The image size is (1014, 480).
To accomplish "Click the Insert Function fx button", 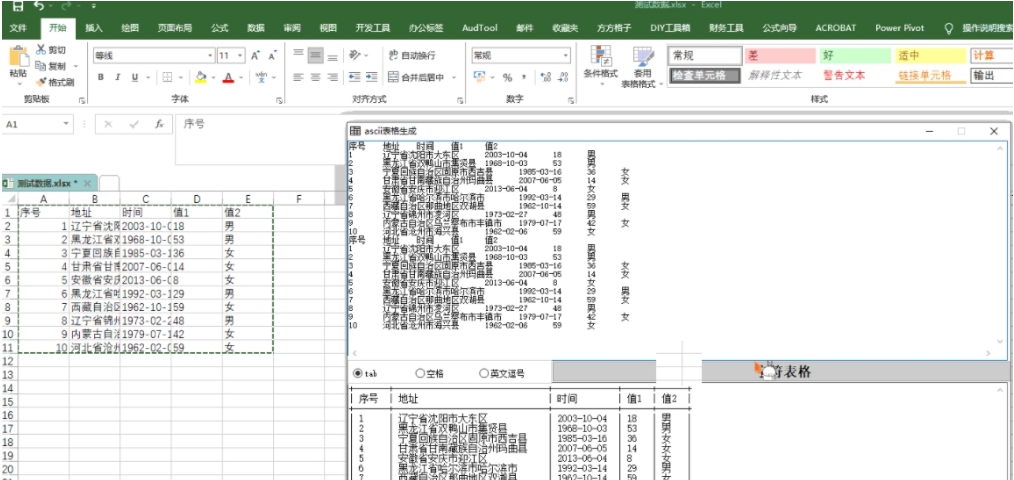I will (x=159, y=124).
